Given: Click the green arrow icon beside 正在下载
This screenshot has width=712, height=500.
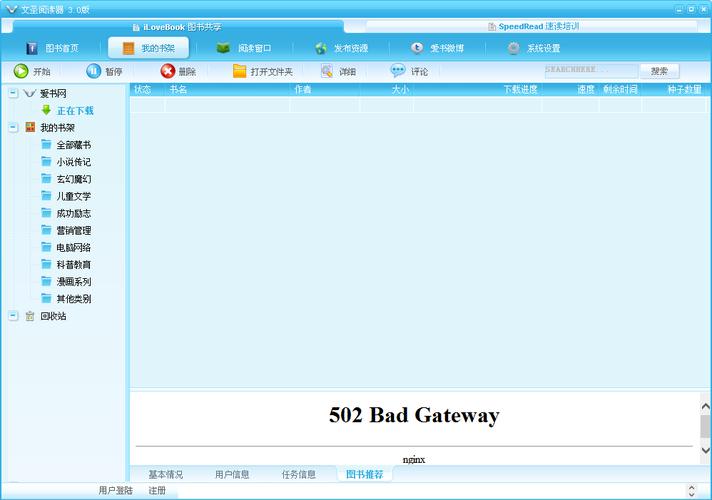Looking at the screenshot, I should pos(46,110).
